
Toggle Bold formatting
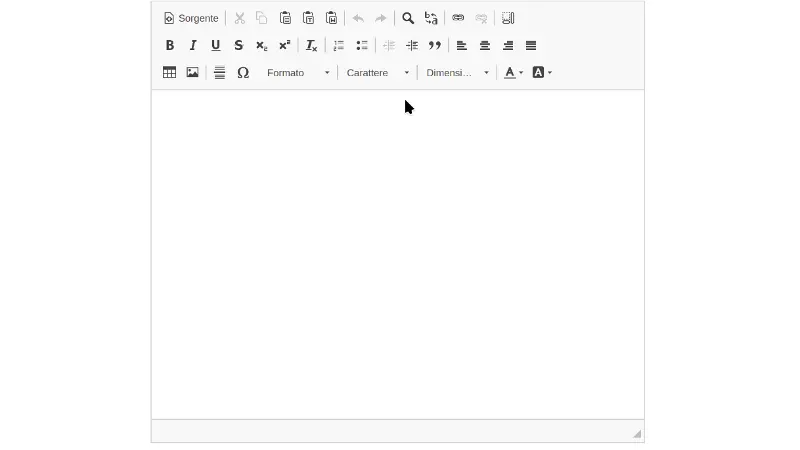(169, 45)
